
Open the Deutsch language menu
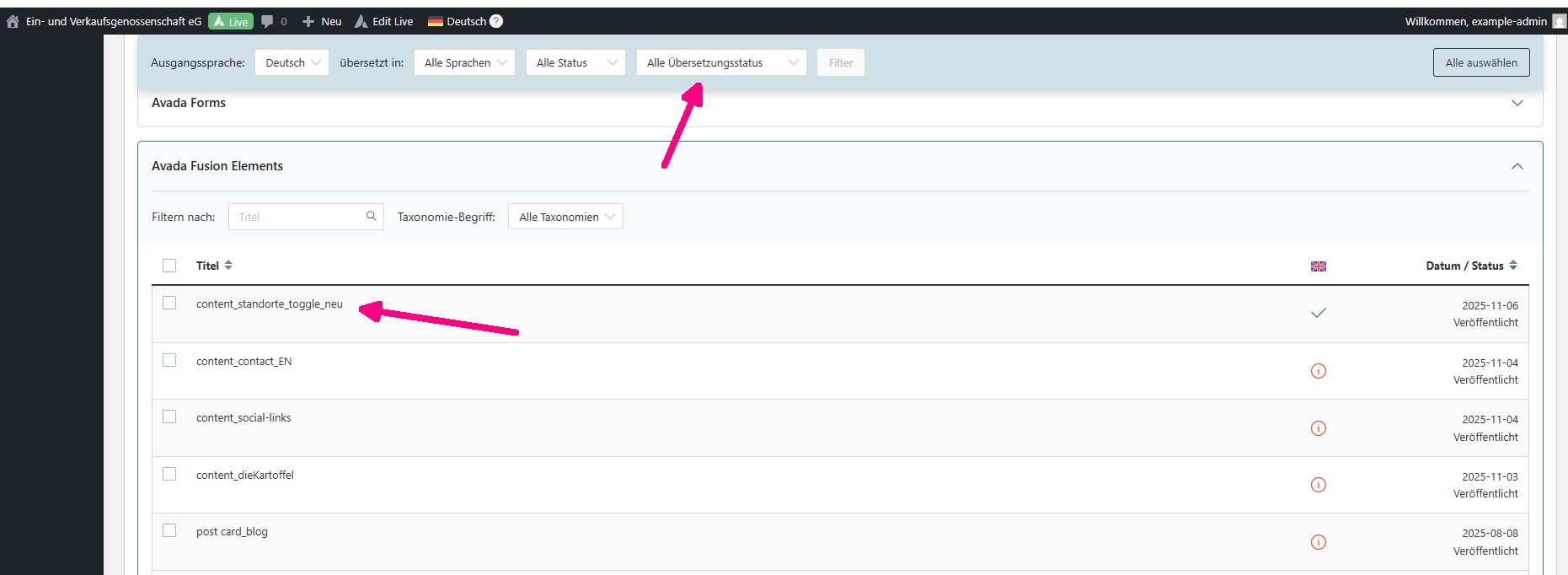(x=466, y=22)
